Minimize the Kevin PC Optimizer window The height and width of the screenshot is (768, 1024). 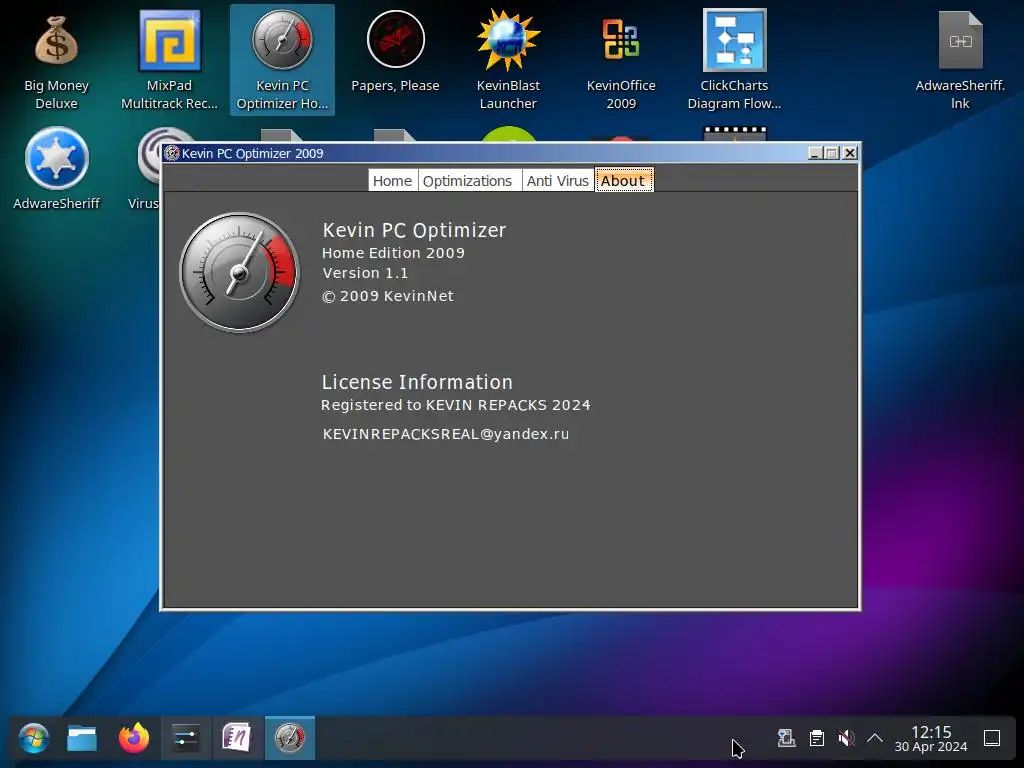(814, 153)
